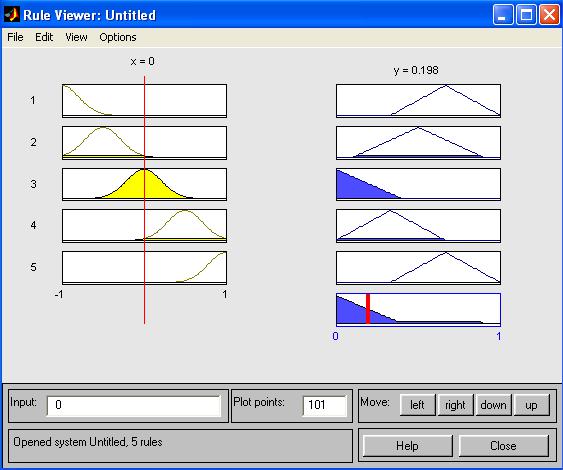Select rule number 1 label
This screenshot has width=563, height=470.
coord(33,100)
